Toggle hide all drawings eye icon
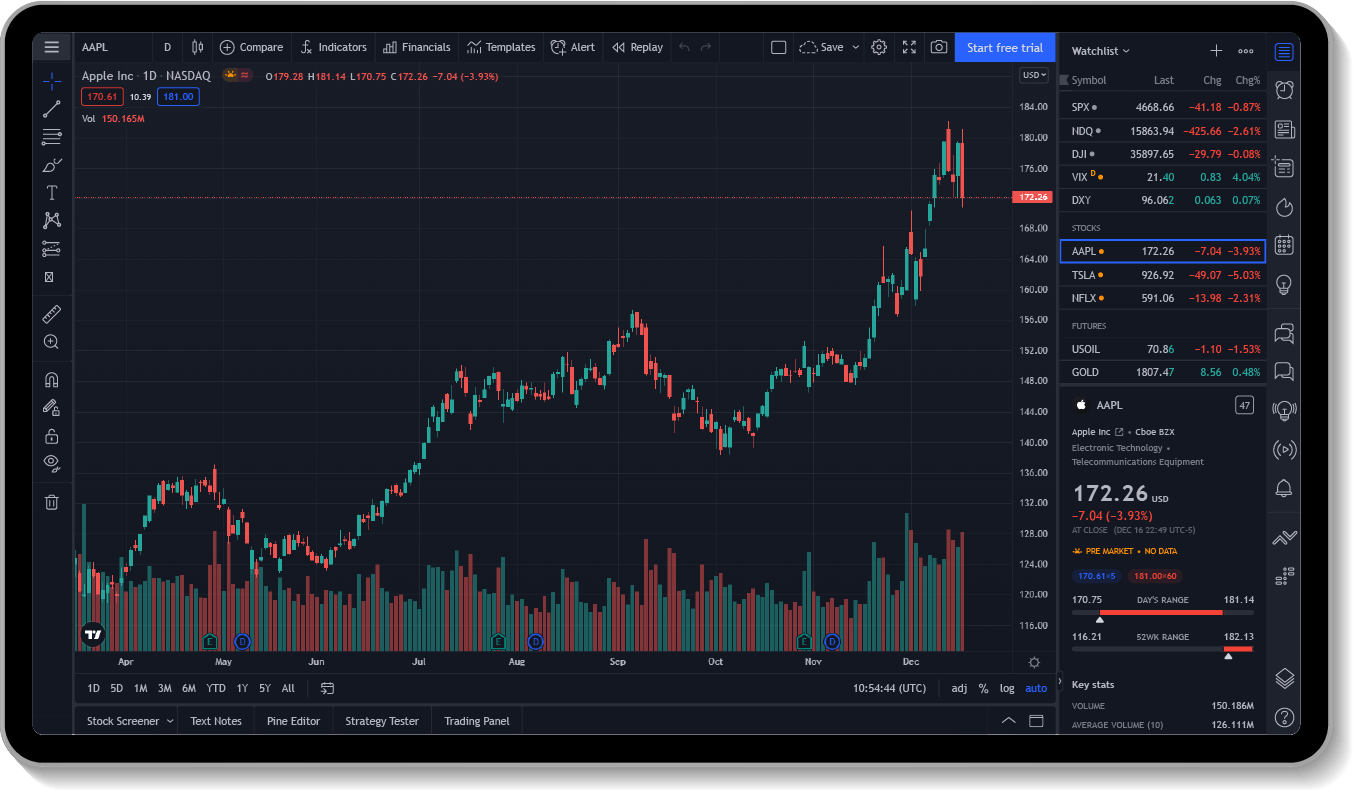1353x791 pixels. click(52, 463)
